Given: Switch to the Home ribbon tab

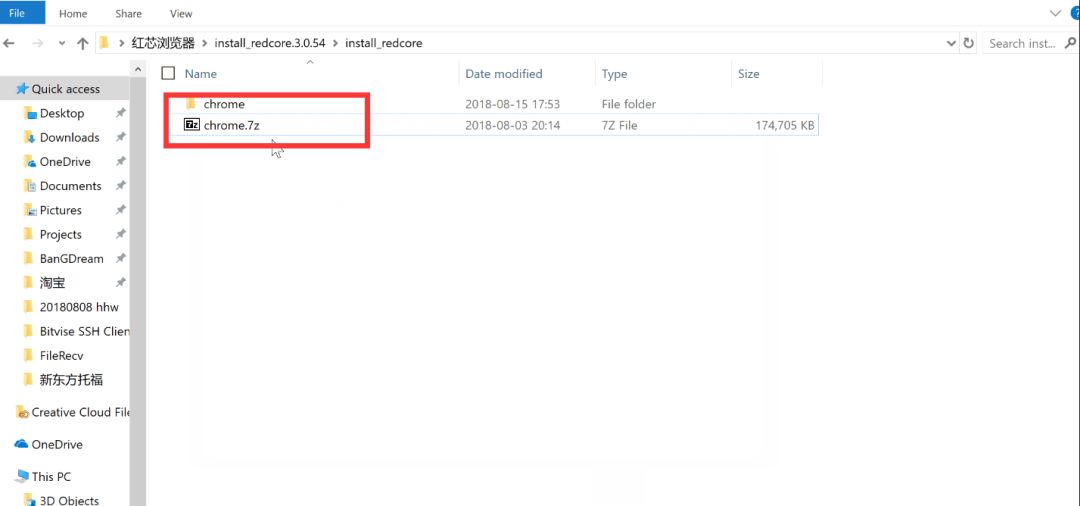Looking at the screenshot, I should [x=74, y=13].
